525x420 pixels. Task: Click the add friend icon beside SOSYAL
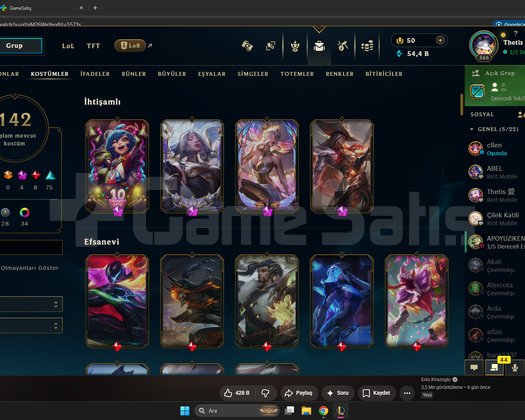click(x=521, y=115)
